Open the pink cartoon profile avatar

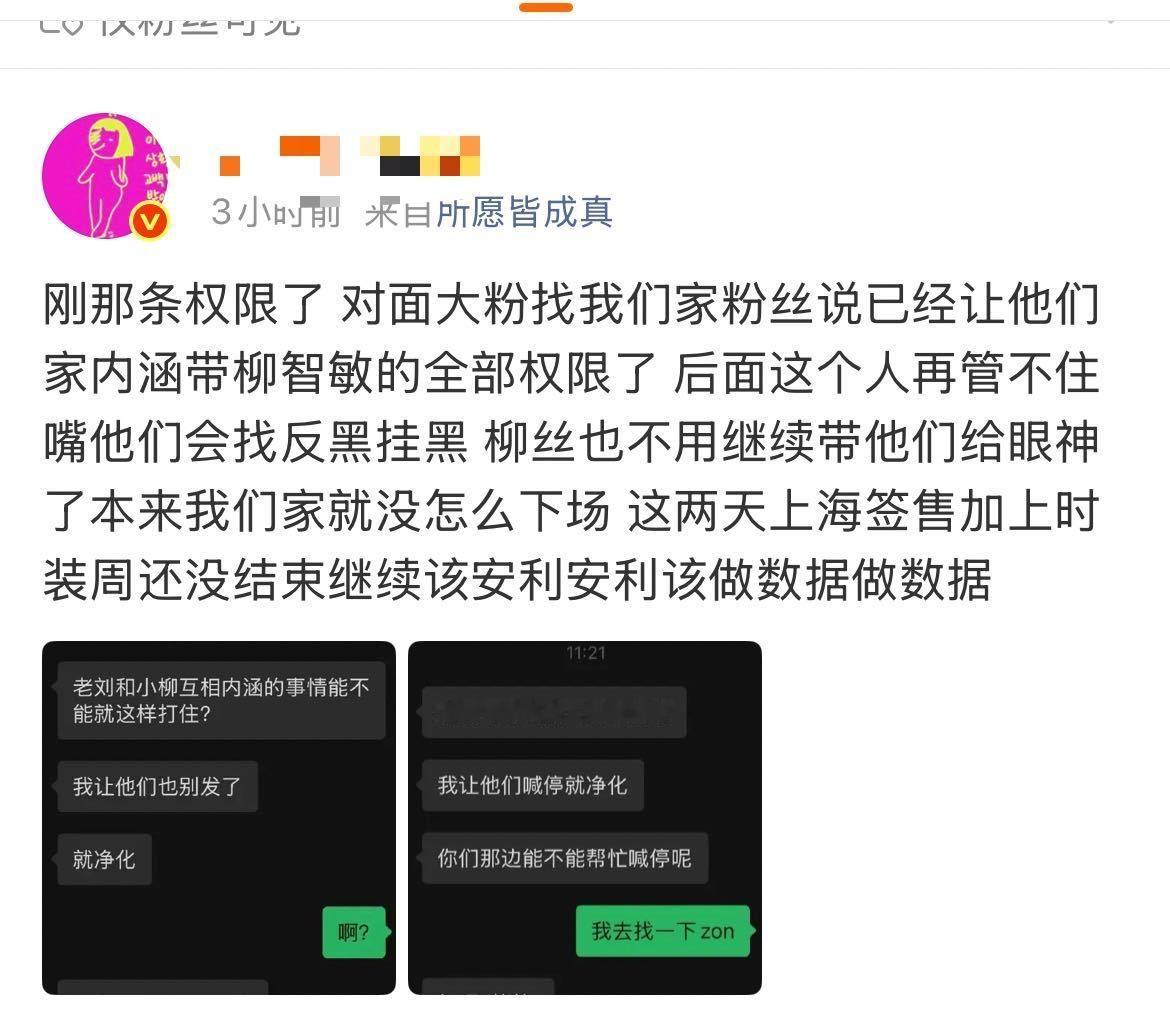pos(106,176)
